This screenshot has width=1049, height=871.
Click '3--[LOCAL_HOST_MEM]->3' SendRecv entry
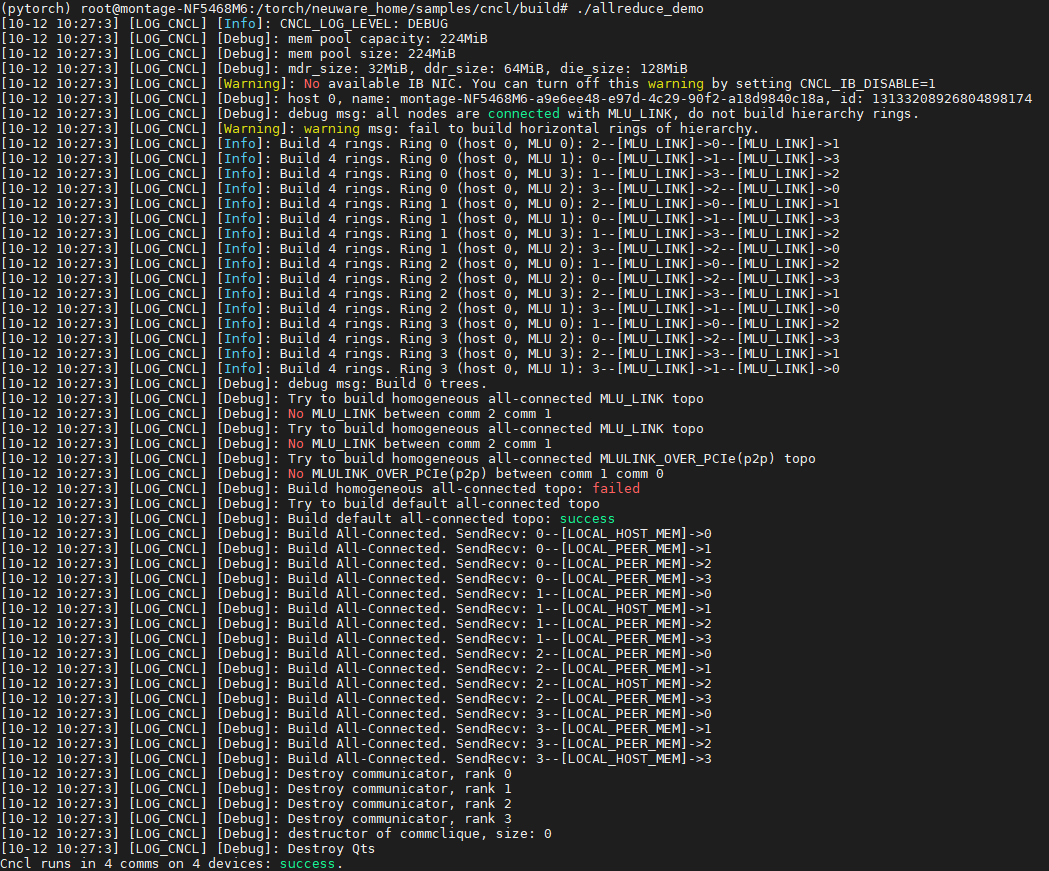click(624, 759)
